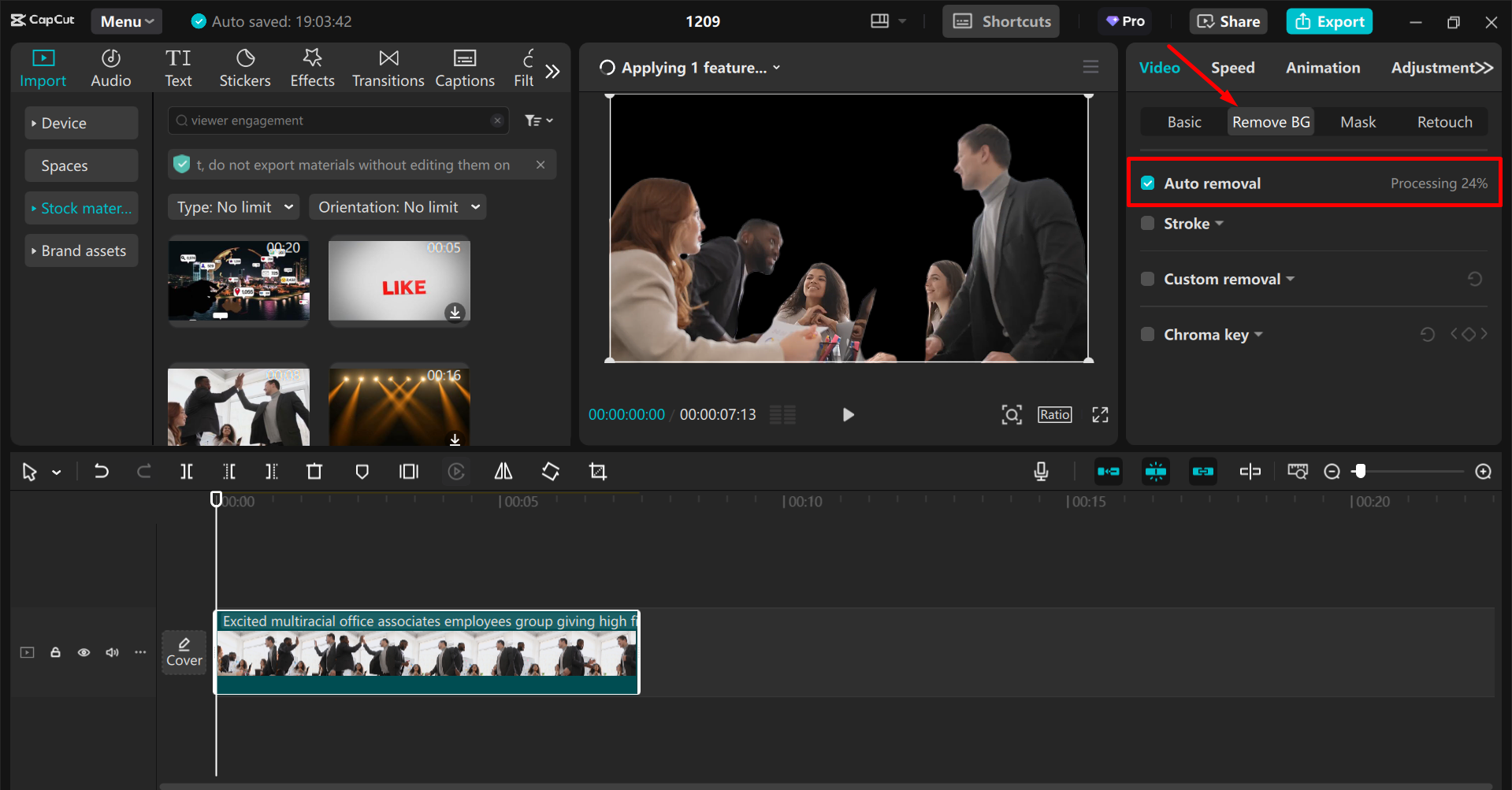The height and width of the screenshot is (790, 1512).
Task: Open the Type: No limit dropdown
Action: (x=234, y=207)
